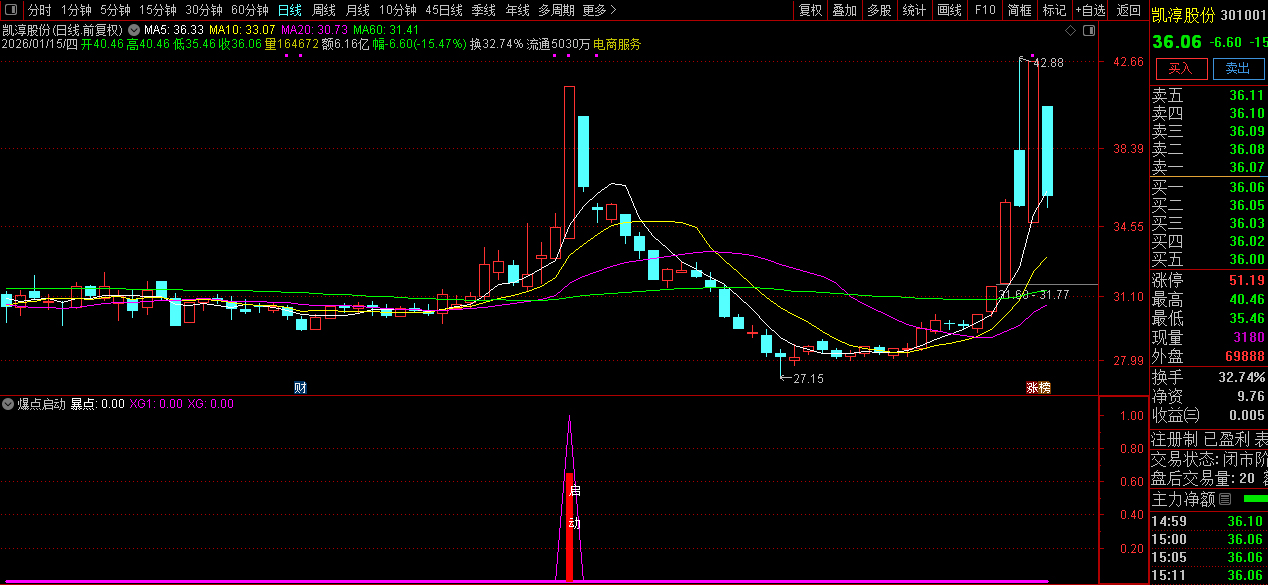Click the 统计 statistics button
This screenshot has height=585, width=1268.
pyautogui.click(x=914, y=10)
